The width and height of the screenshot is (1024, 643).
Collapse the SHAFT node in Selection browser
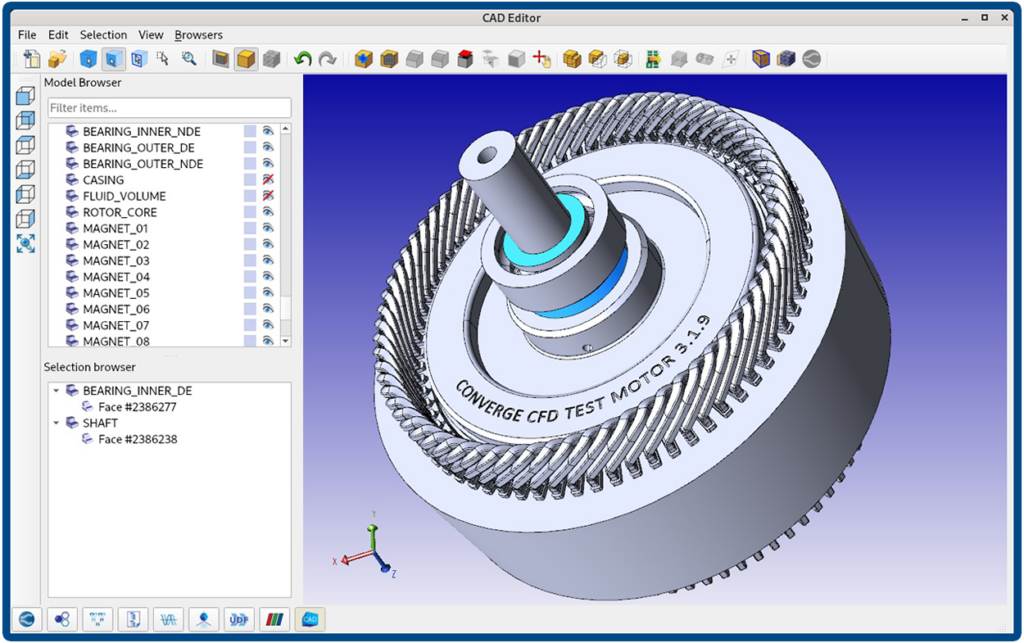(55, 423)
